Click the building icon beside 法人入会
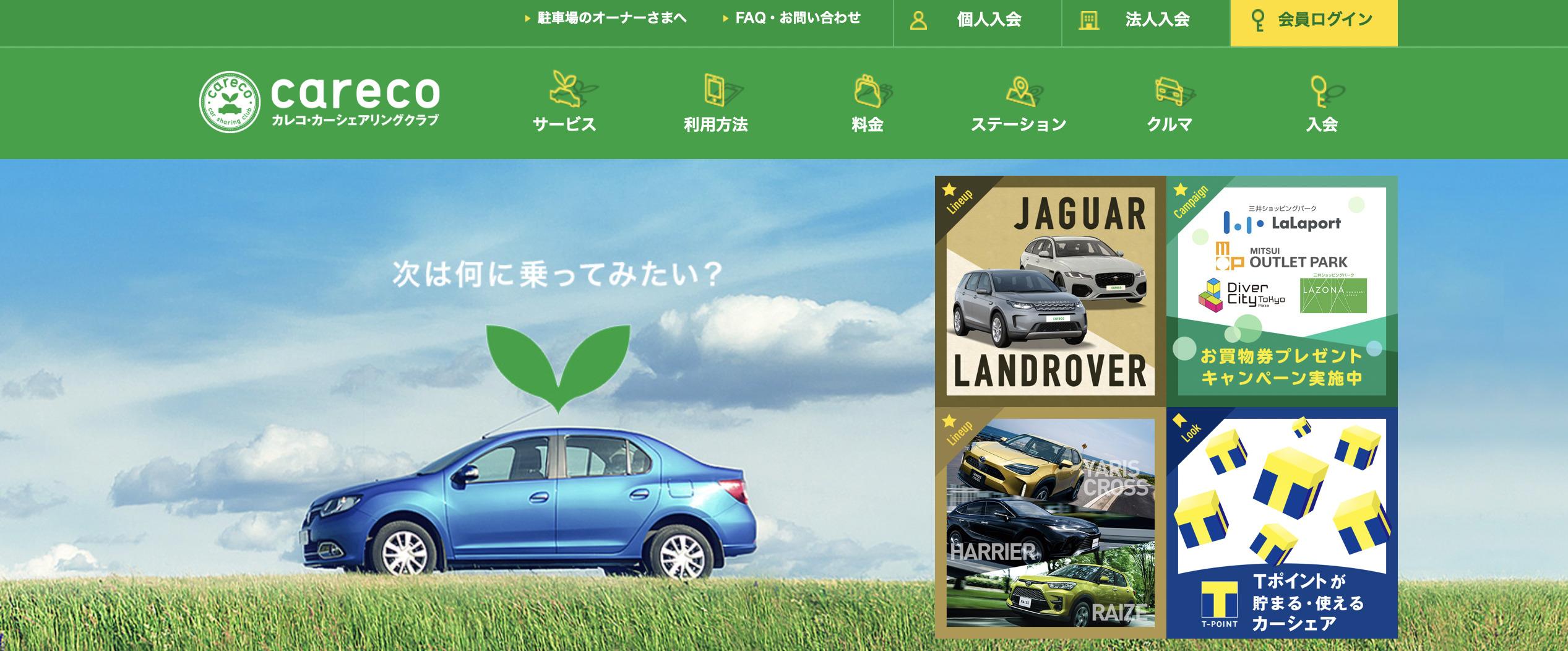 (1089, 20)
